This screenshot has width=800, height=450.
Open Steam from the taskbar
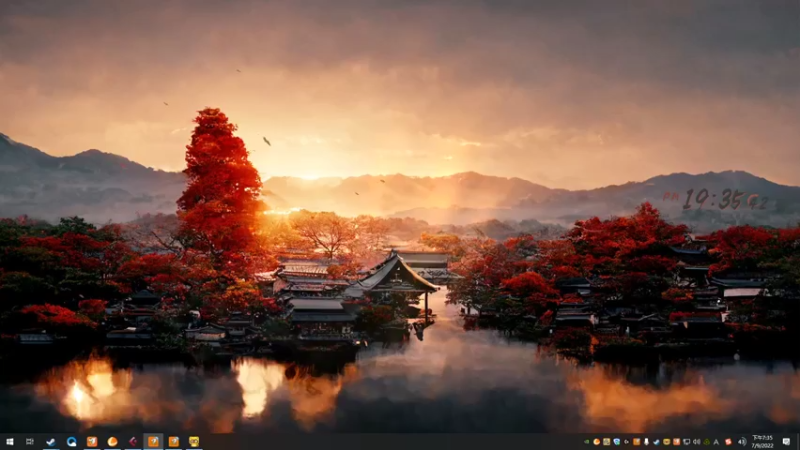51,442
